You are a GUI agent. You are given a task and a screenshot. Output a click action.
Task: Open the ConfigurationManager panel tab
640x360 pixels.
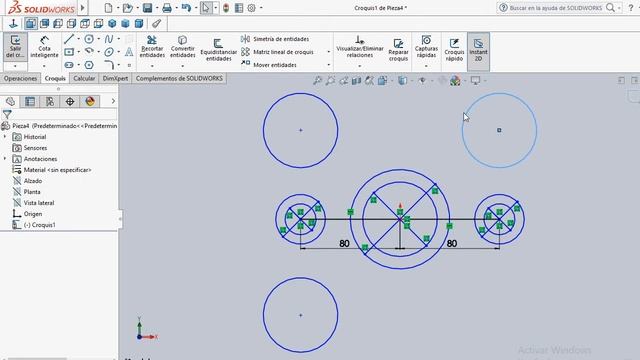[x=50, y=101]
